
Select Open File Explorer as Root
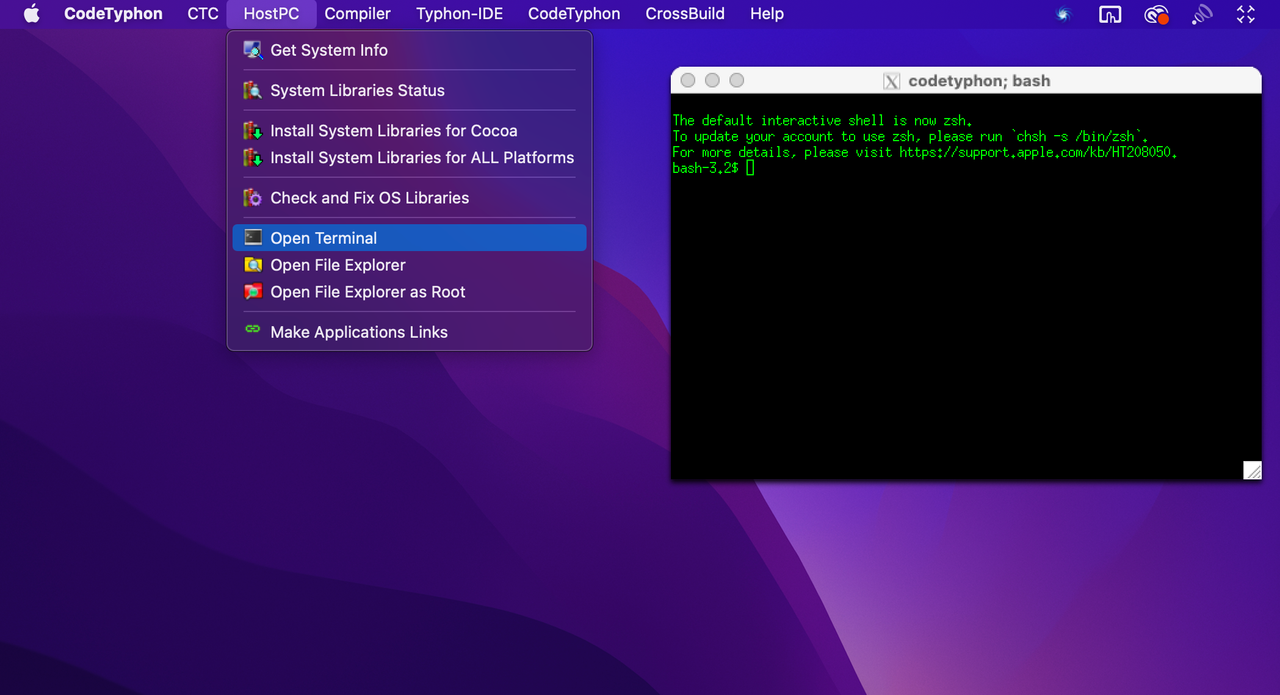pyautogui.click(x=409, y=292)
